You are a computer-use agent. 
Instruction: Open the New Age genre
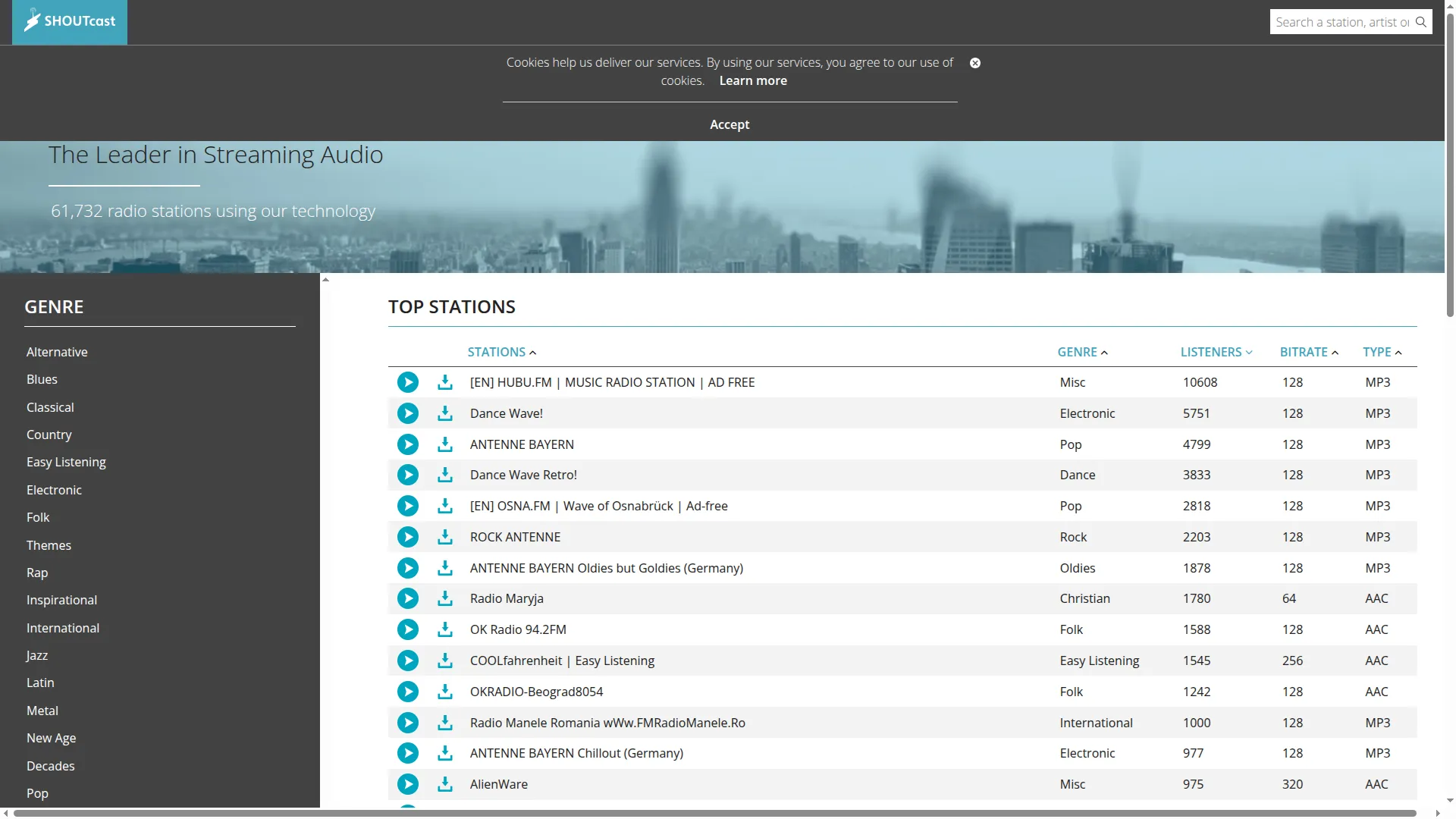coord(51,738)
